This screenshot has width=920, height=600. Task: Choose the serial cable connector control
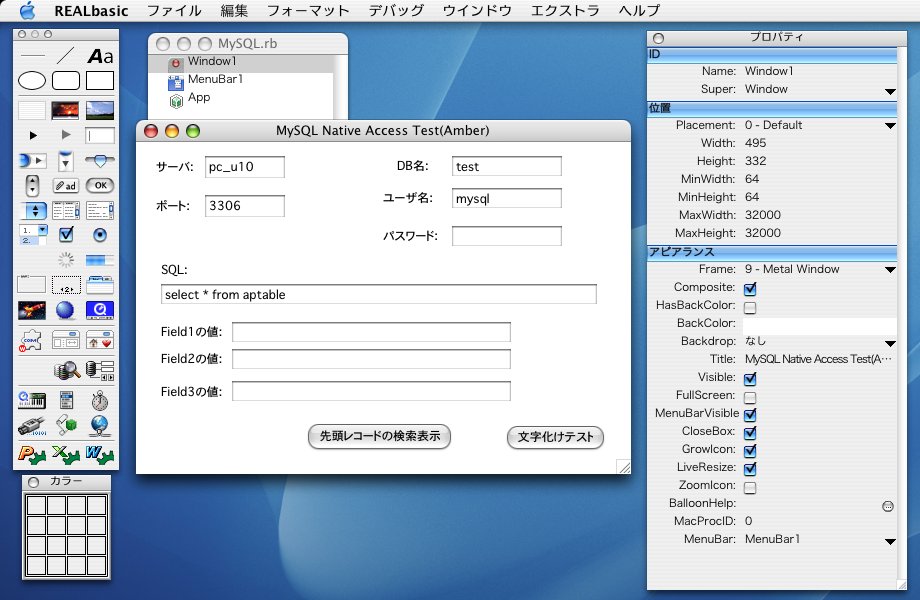click(x=32, y=426)
